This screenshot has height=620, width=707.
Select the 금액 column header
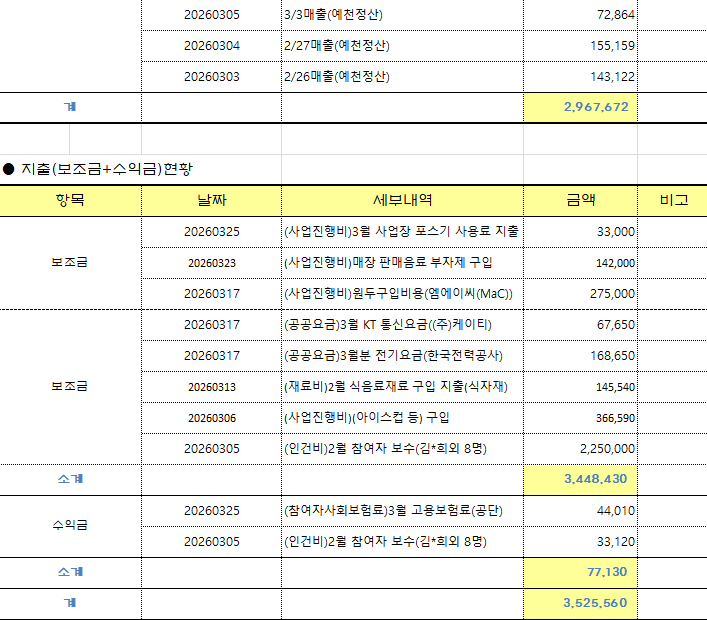point(580,200)
